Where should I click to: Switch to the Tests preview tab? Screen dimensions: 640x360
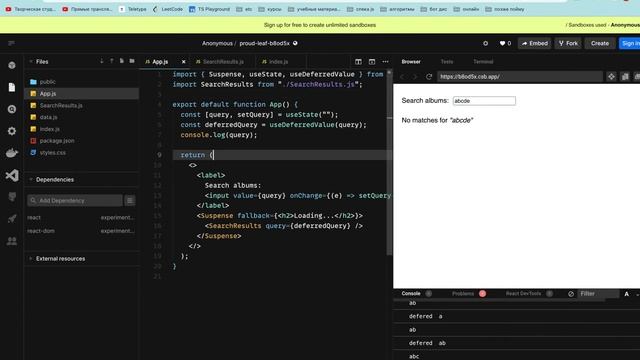[447, 62]
